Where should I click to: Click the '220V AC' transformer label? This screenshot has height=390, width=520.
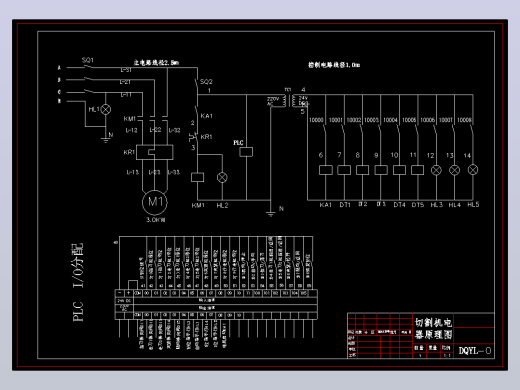[x=273, y=101]
